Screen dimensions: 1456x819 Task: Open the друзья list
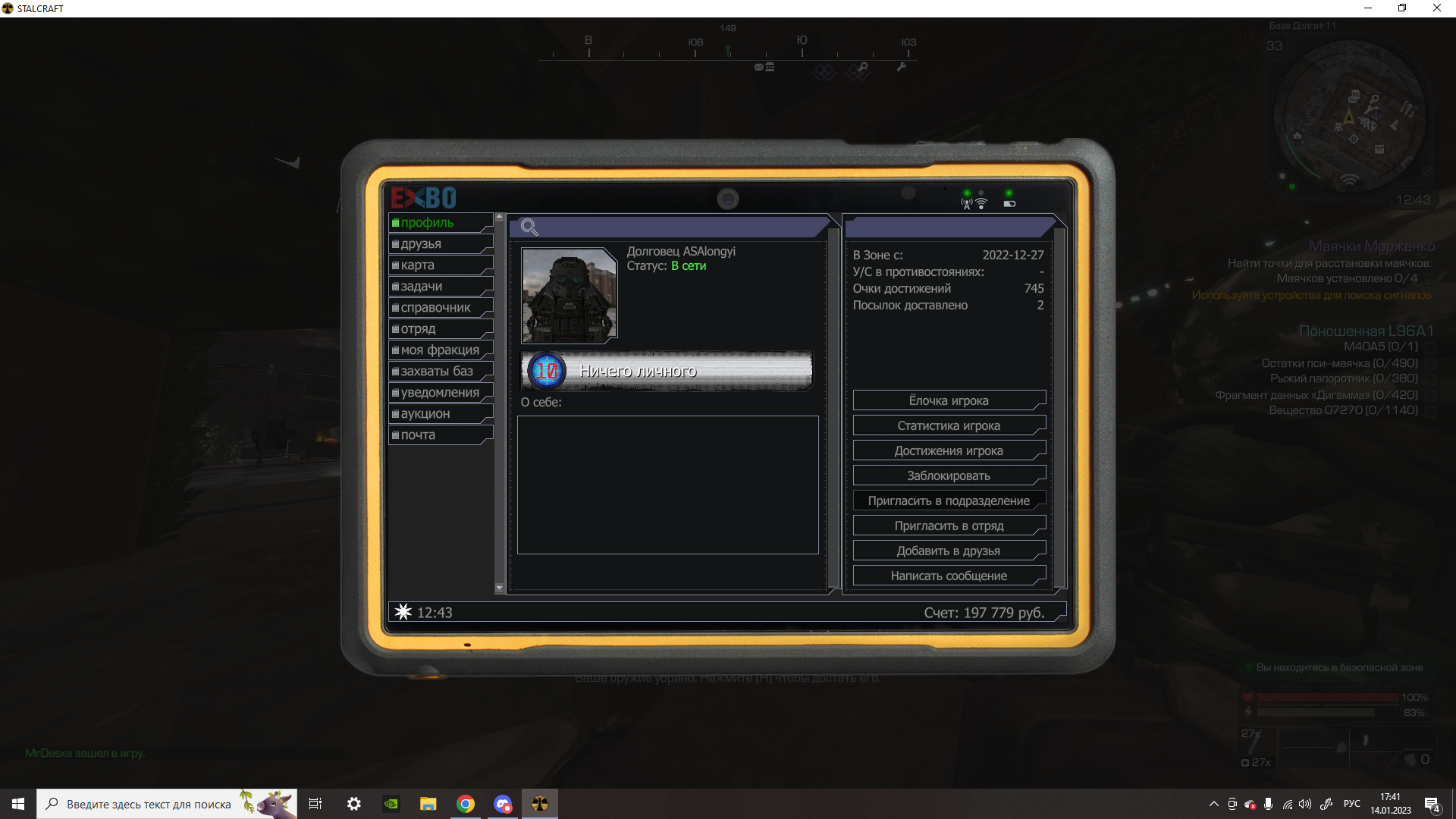441,243
